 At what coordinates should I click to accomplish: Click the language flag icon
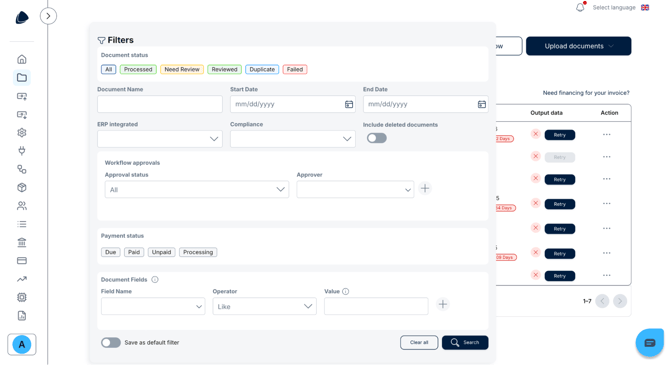click(x=645, y=7)
